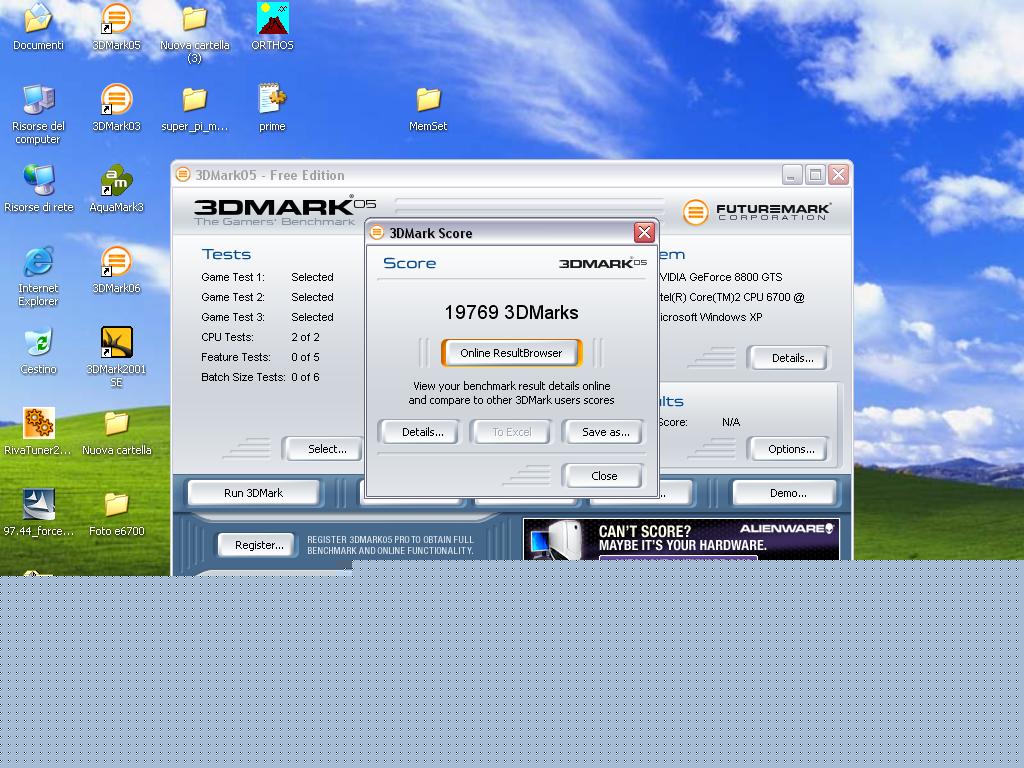Open the Foto e6700 folder
Image resolution: width=1024 pixels, height=768 pixels.
pos(116,513)
